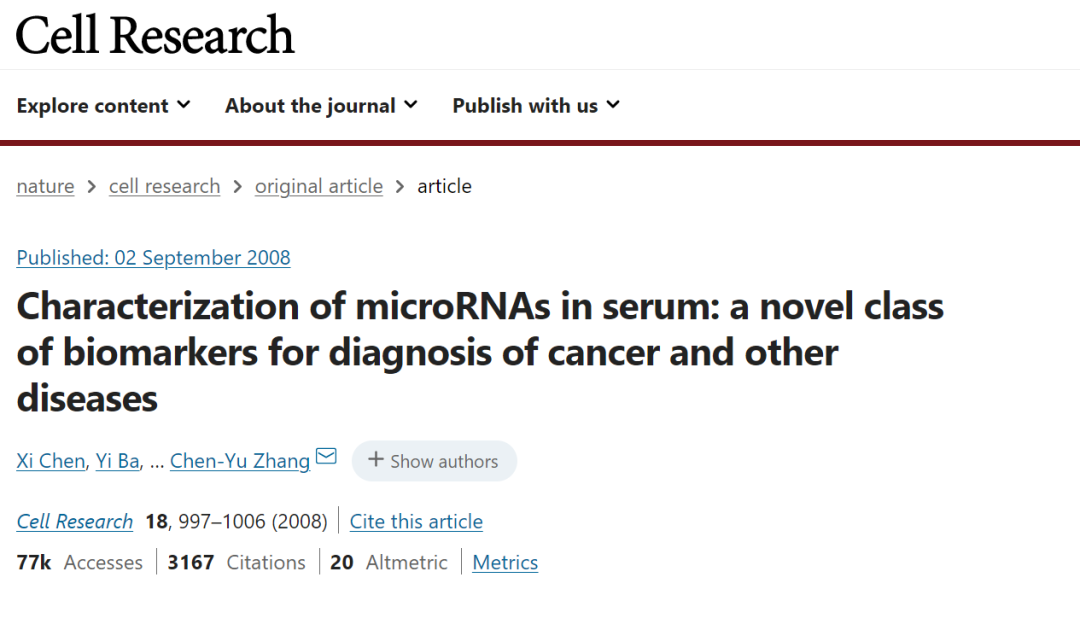Image resolution: width=1080 pixels, height=624 pixels.
Task: Go to the nature breadcrumb link
Action: [x=45, y=186]
